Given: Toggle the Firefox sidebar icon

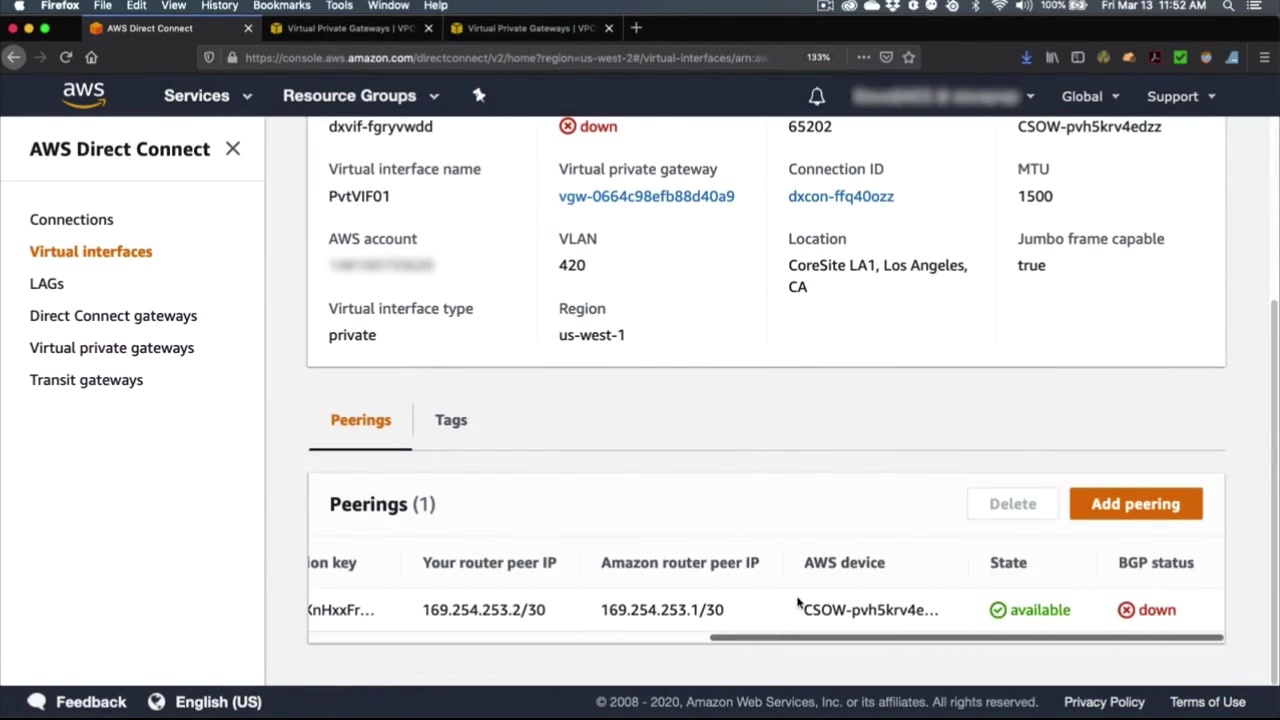Looking at the screenshot, I should coord(1078,57).
